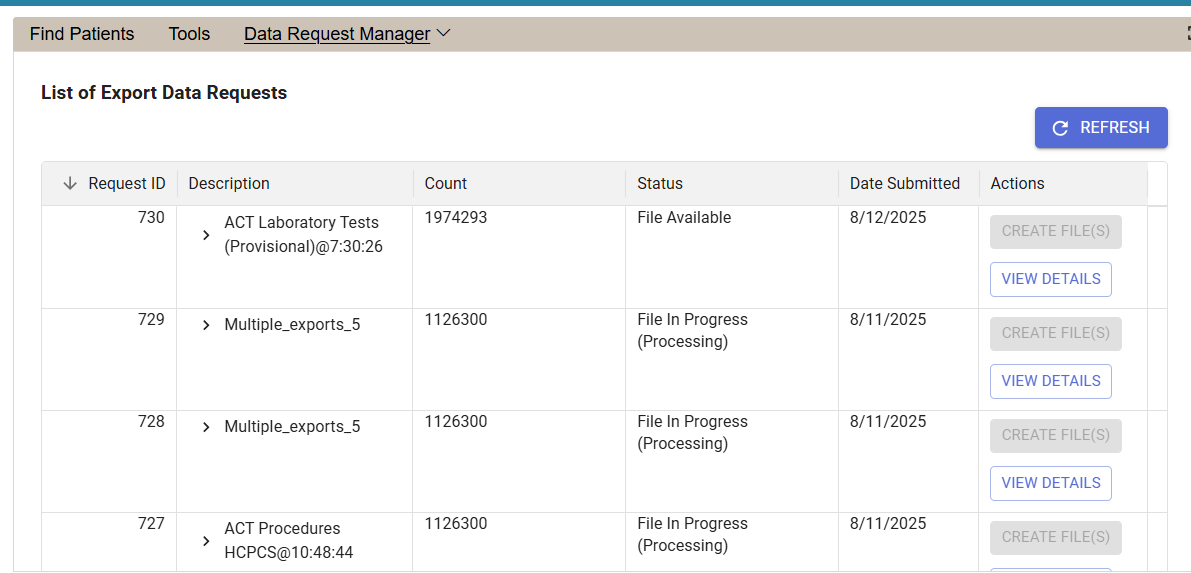Expand ACT Laboratory Tests row chevron
This screenshot has width=1191, height=573.
(206, 235)
